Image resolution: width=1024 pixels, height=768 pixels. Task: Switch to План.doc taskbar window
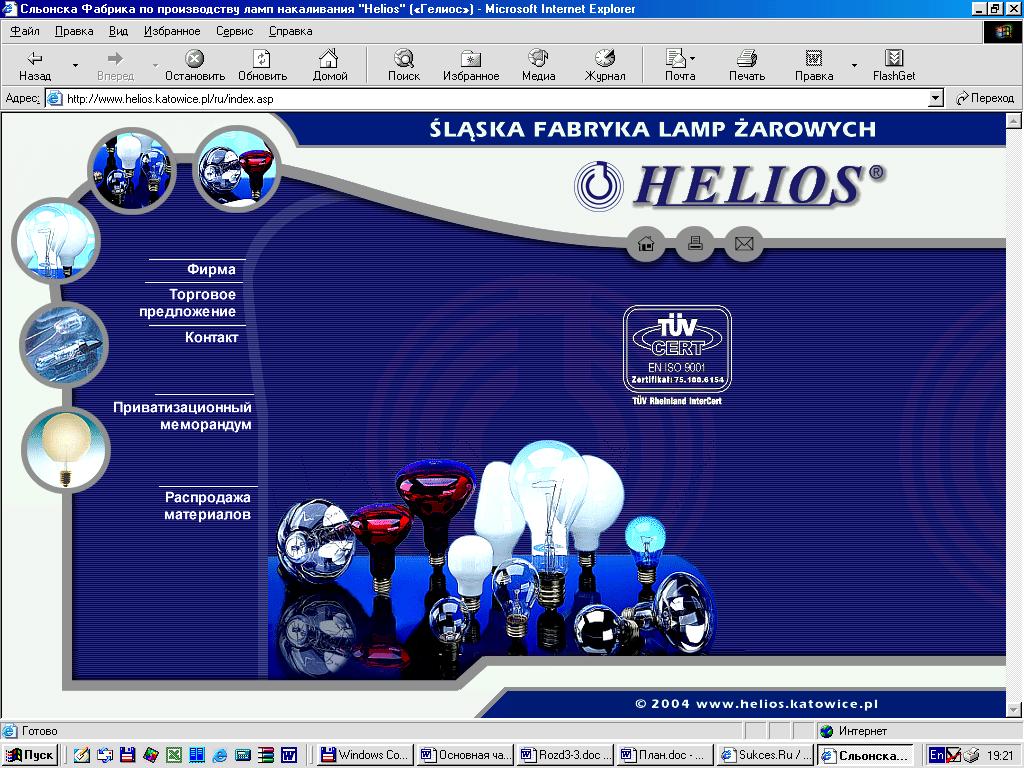click(x=665, y=755)
